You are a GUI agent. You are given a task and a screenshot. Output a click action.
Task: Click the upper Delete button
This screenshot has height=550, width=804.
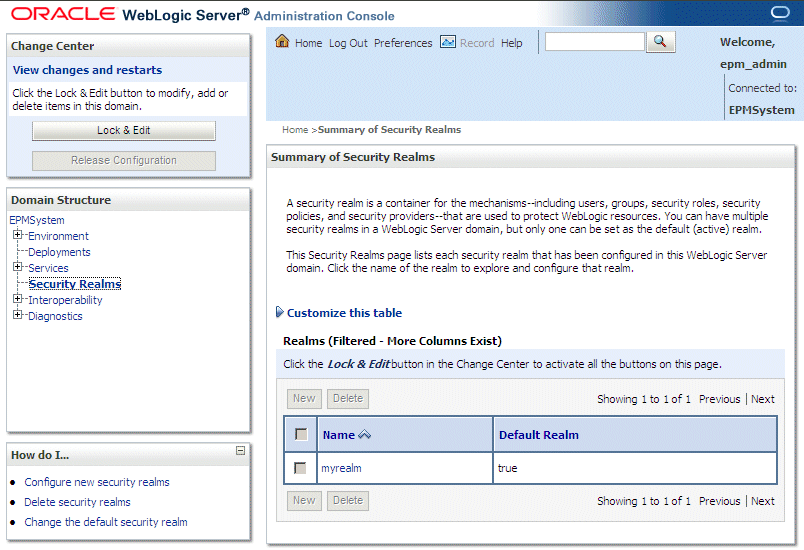coord(348,398)
